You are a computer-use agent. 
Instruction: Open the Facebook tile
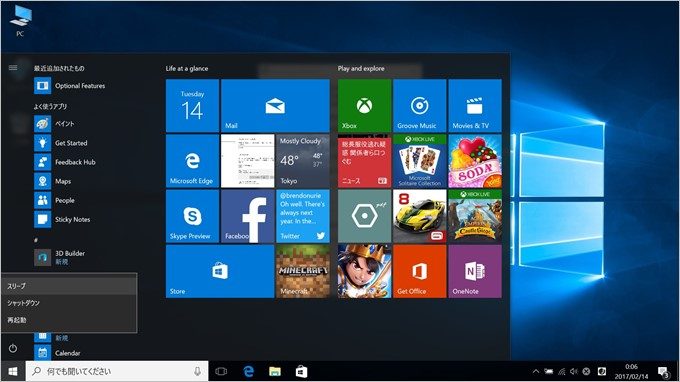tap(248, 216)
